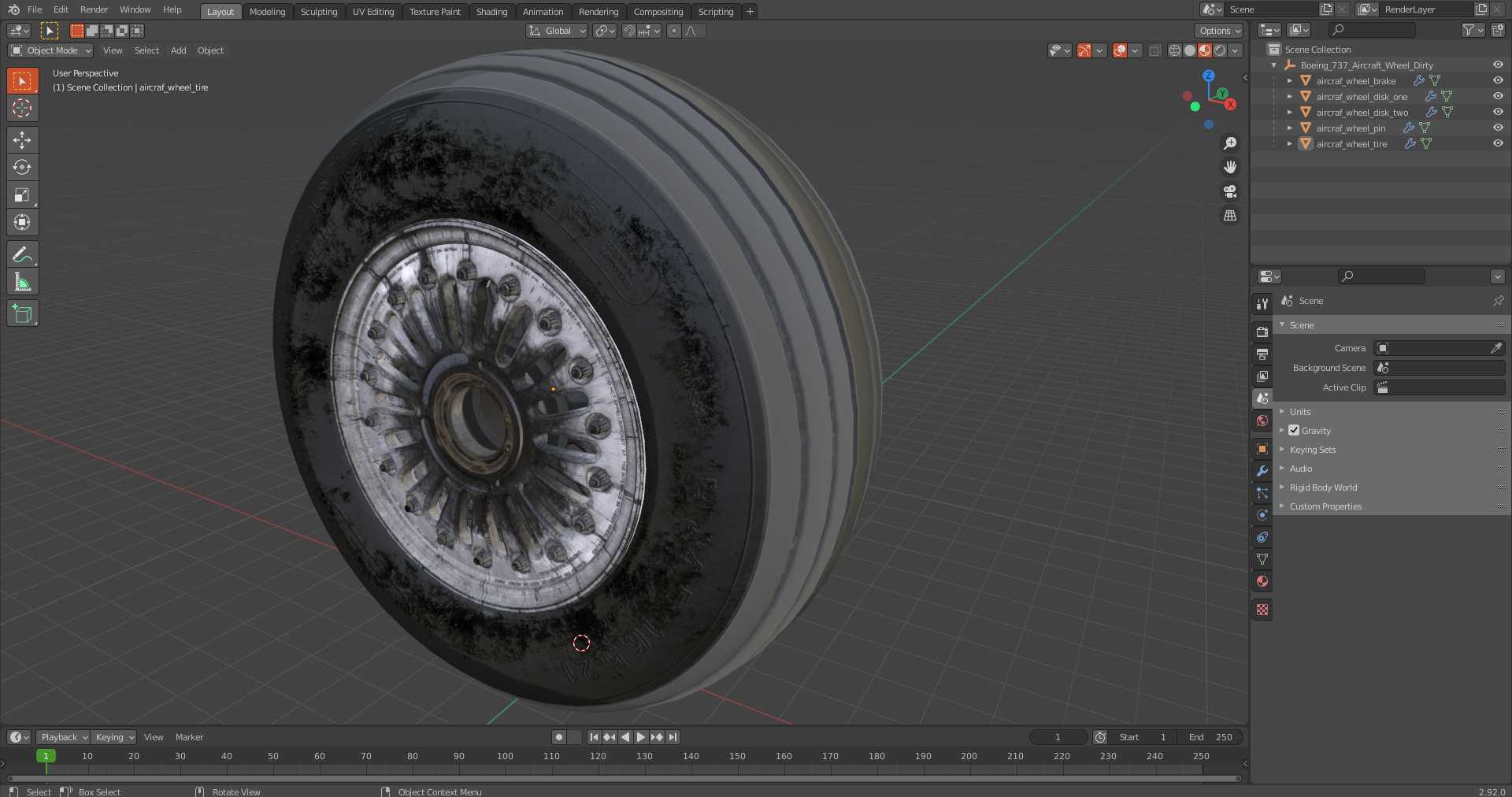Expand aircraf_wheel_brake tree item

point(1289,80)
